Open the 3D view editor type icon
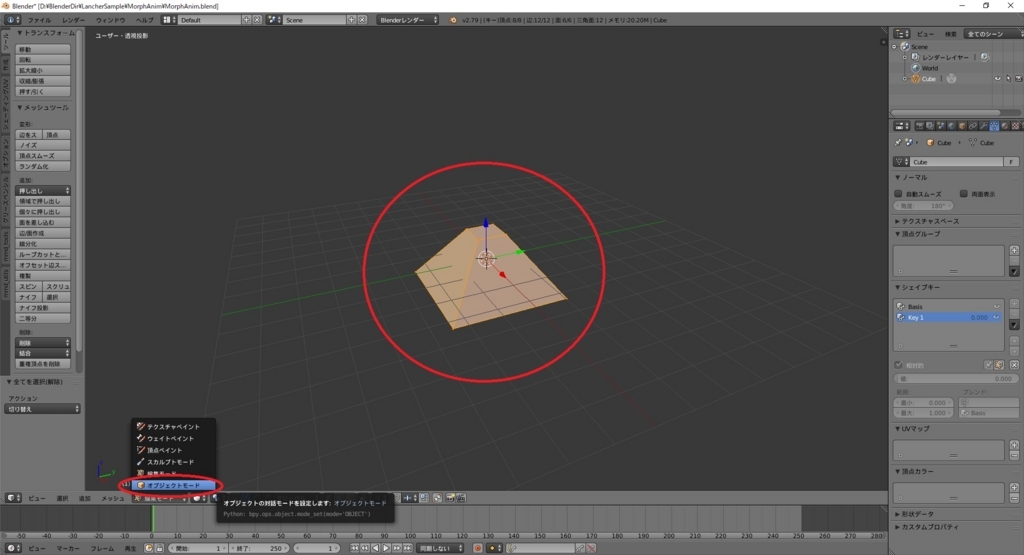Screen dimensions: 1024x555 tap(13, 498)
